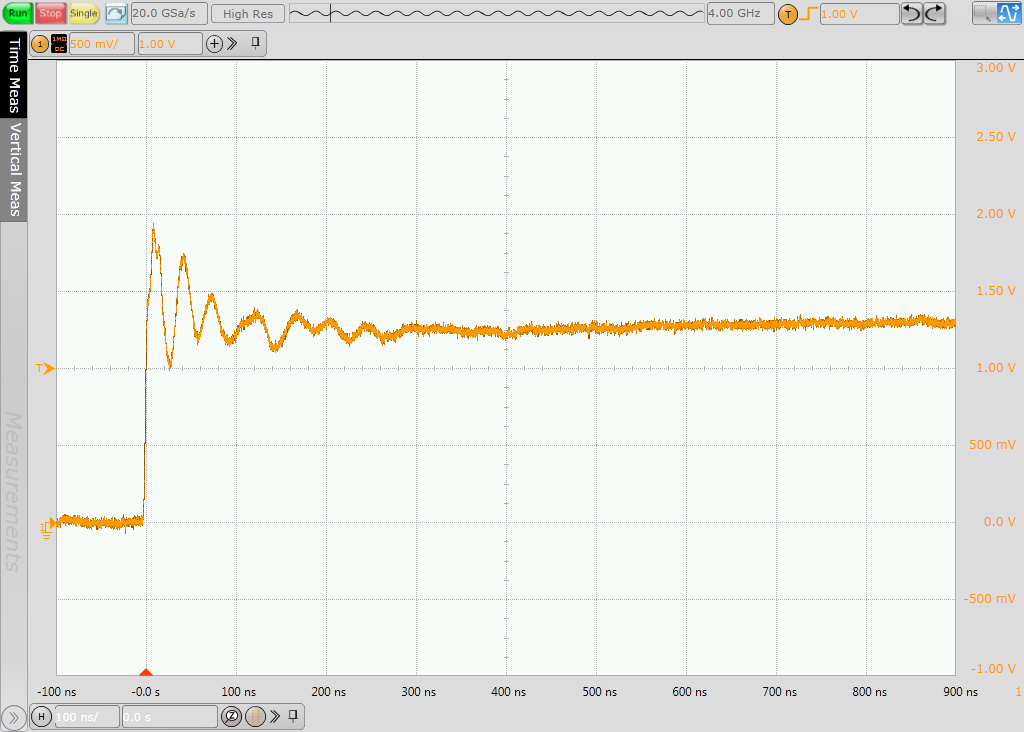Click the channel 1 offset 1.00 V field

[170, 44]
